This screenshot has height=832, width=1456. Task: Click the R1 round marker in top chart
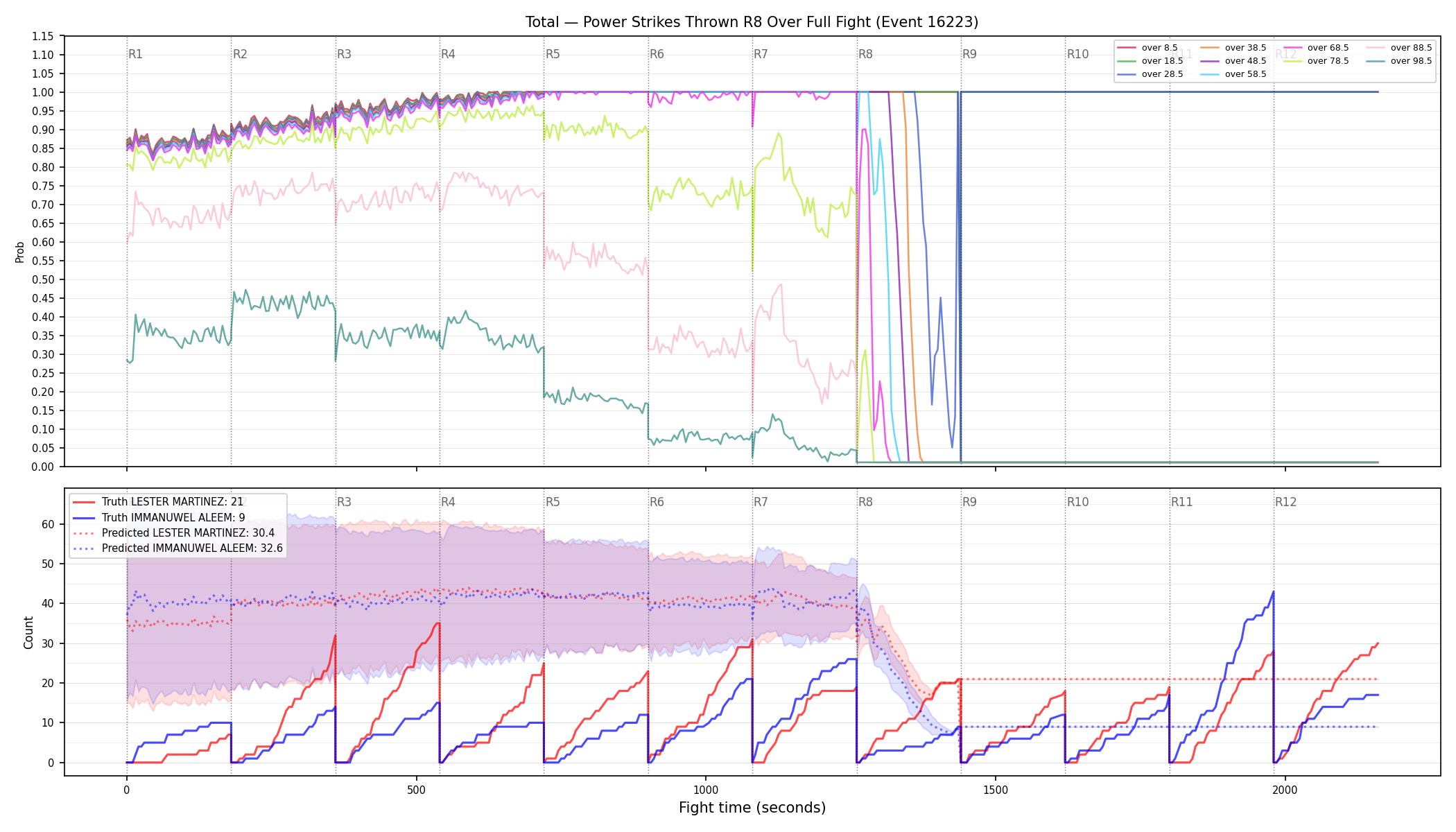point(135,54)
